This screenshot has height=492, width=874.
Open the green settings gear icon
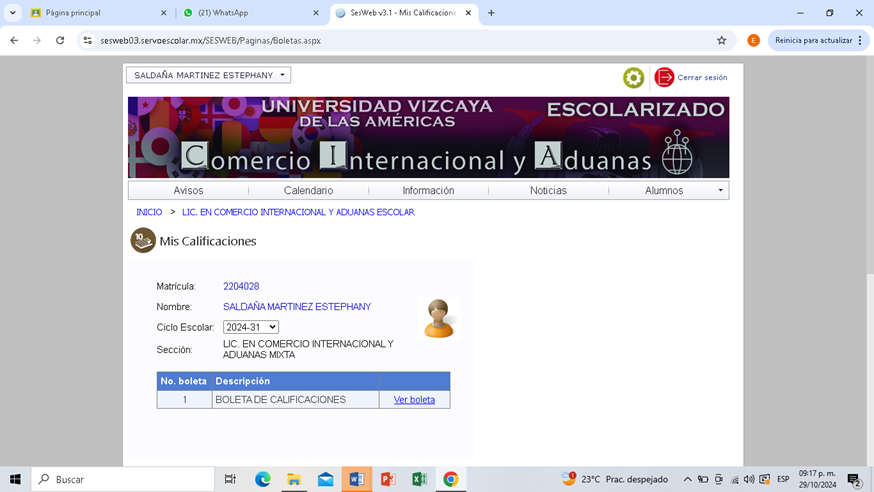tap(633, 77)
